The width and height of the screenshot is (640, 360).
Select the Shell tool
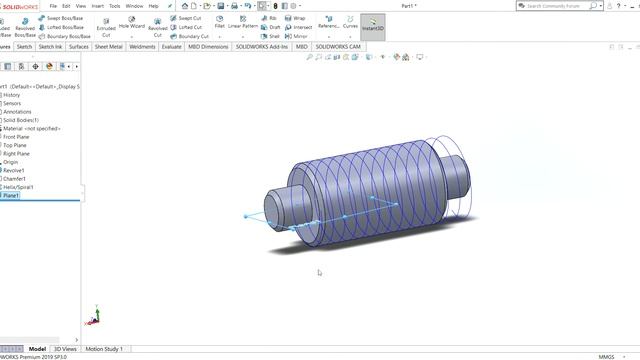(x=270, y=36)
